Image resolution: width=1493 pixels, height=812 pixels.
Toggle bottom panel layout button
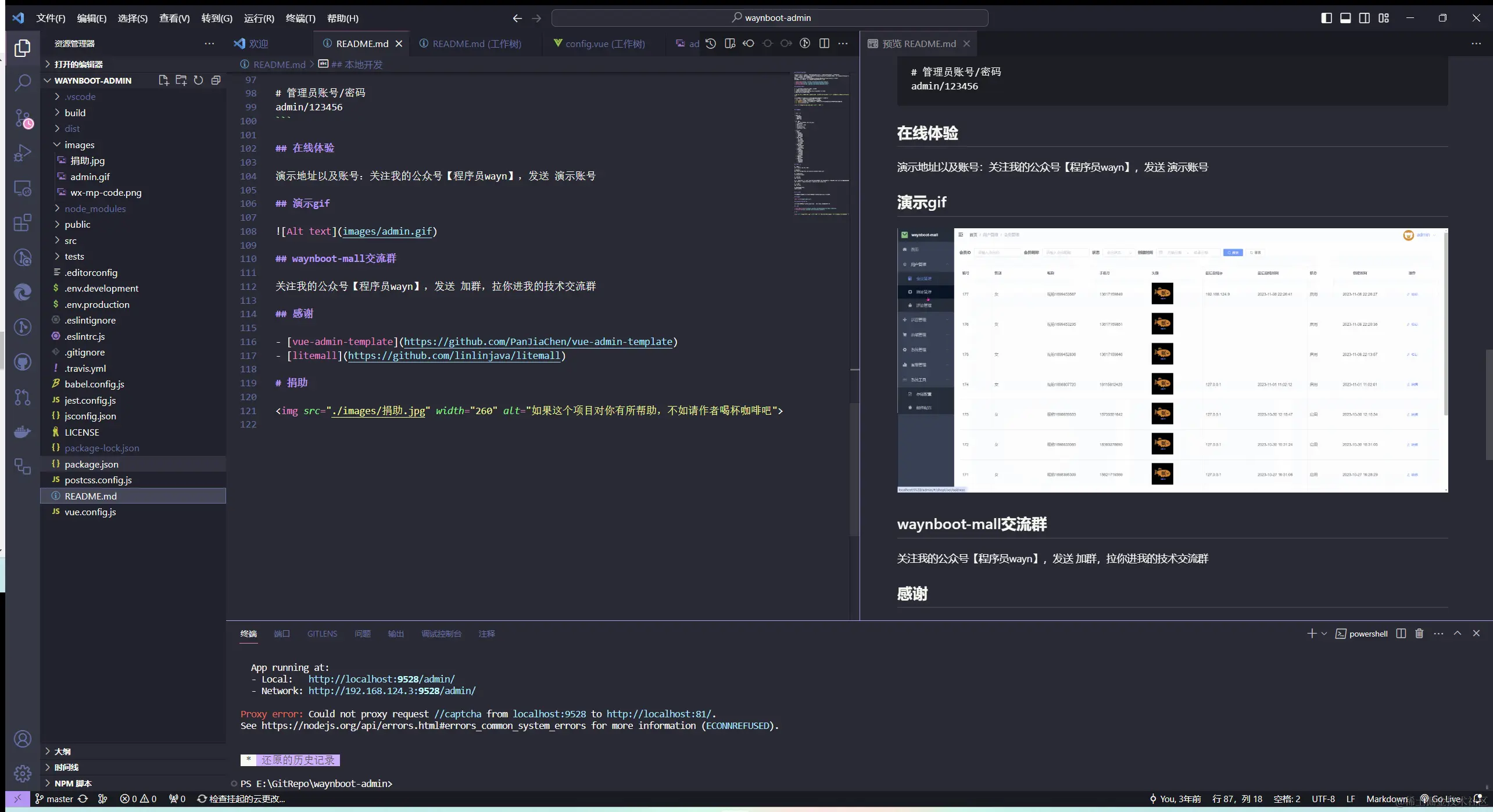[1345, 18]
